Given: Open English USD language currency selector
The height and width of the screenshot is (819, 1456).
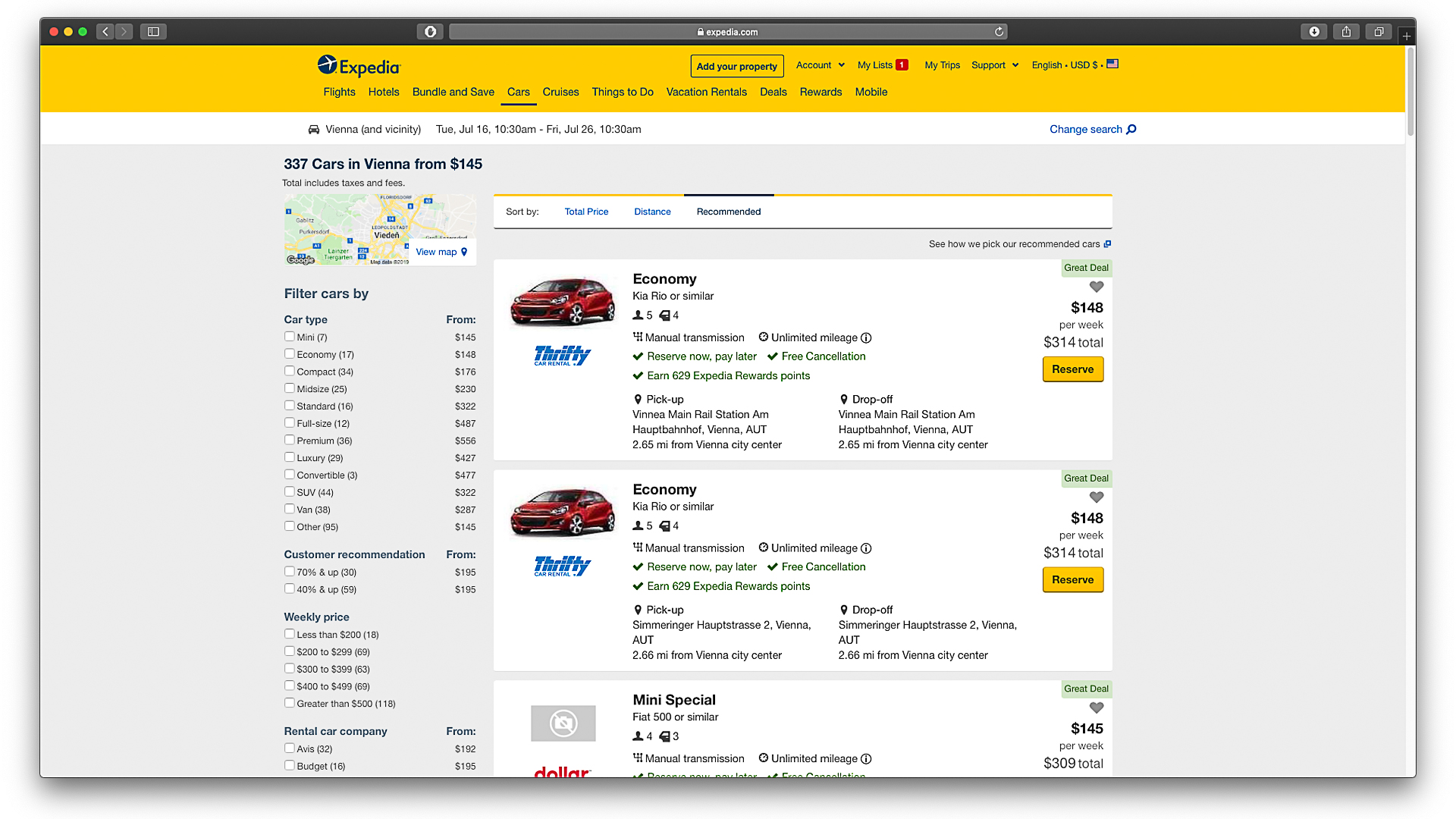Looking at the screenshot, I should (x=1075, y=65).
